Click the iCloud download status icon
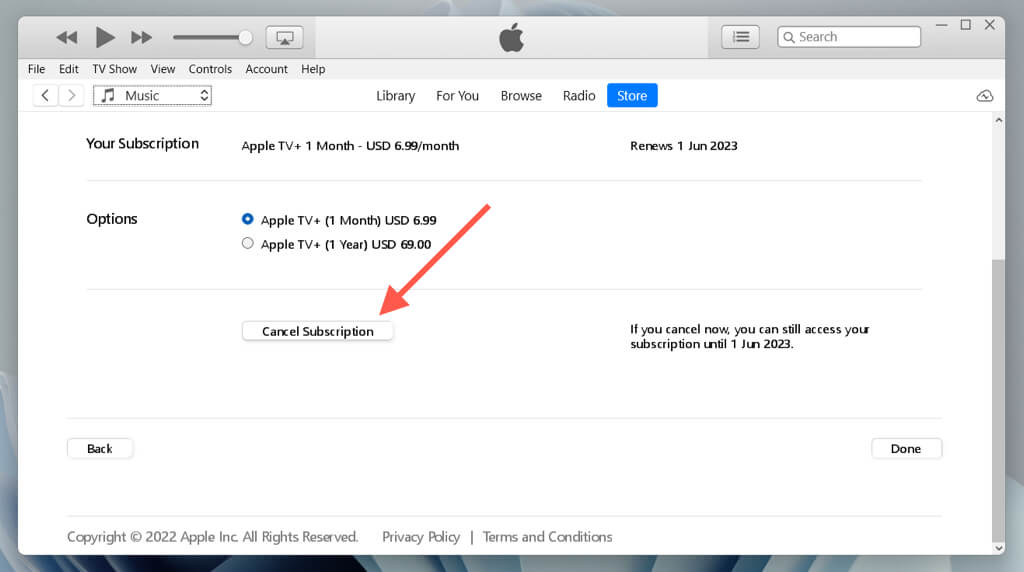 (984, 96)
